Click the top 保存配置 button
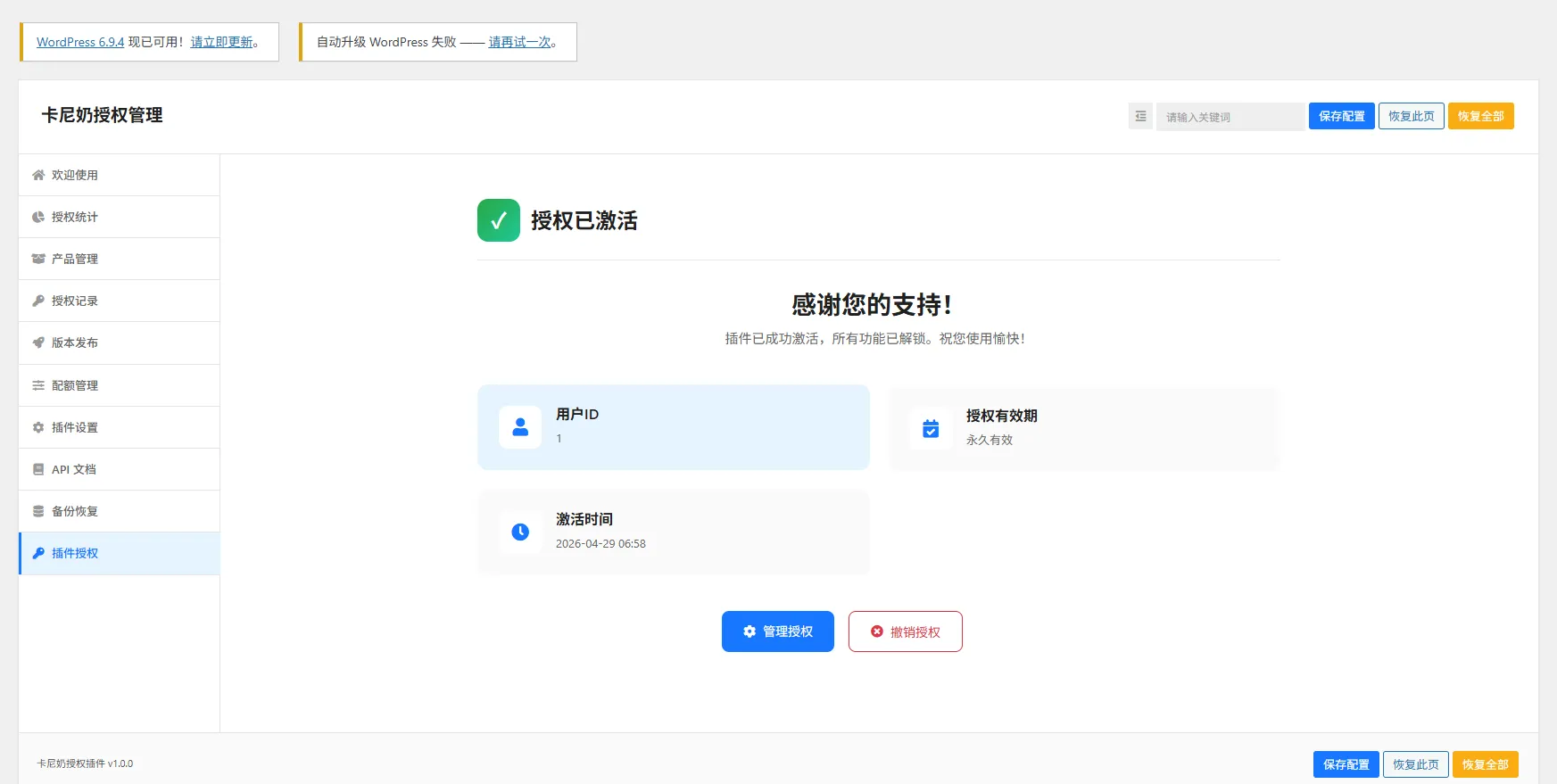The width and height of the screenshot is (1557, 784). point(1341,116)
